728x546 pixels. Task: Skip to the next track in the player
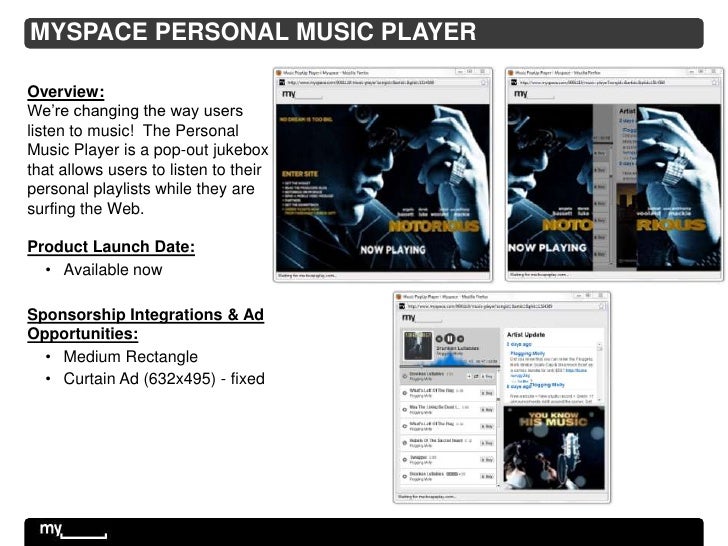[461, 338]
